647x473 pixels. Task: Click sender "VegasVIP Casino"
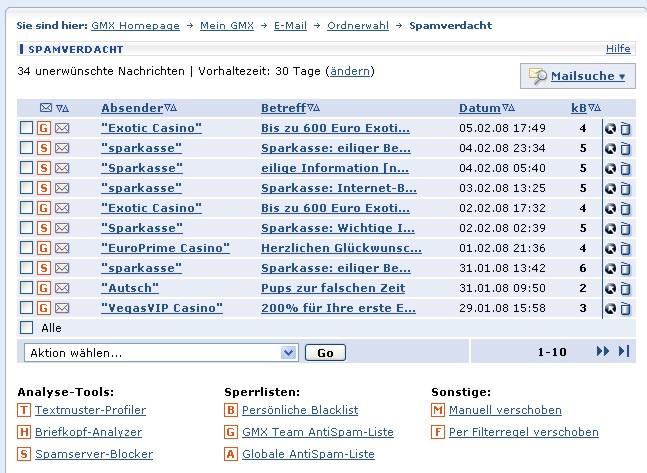tap(162, 308)
